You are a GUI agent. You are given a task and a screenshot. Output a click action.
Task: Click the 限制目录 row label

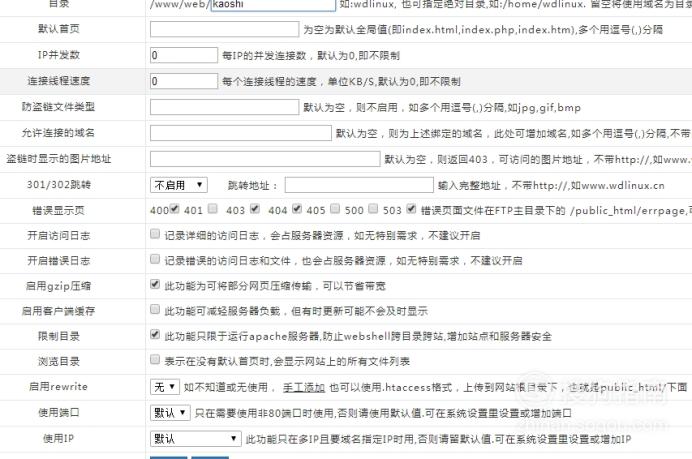(x=58, y=336)
